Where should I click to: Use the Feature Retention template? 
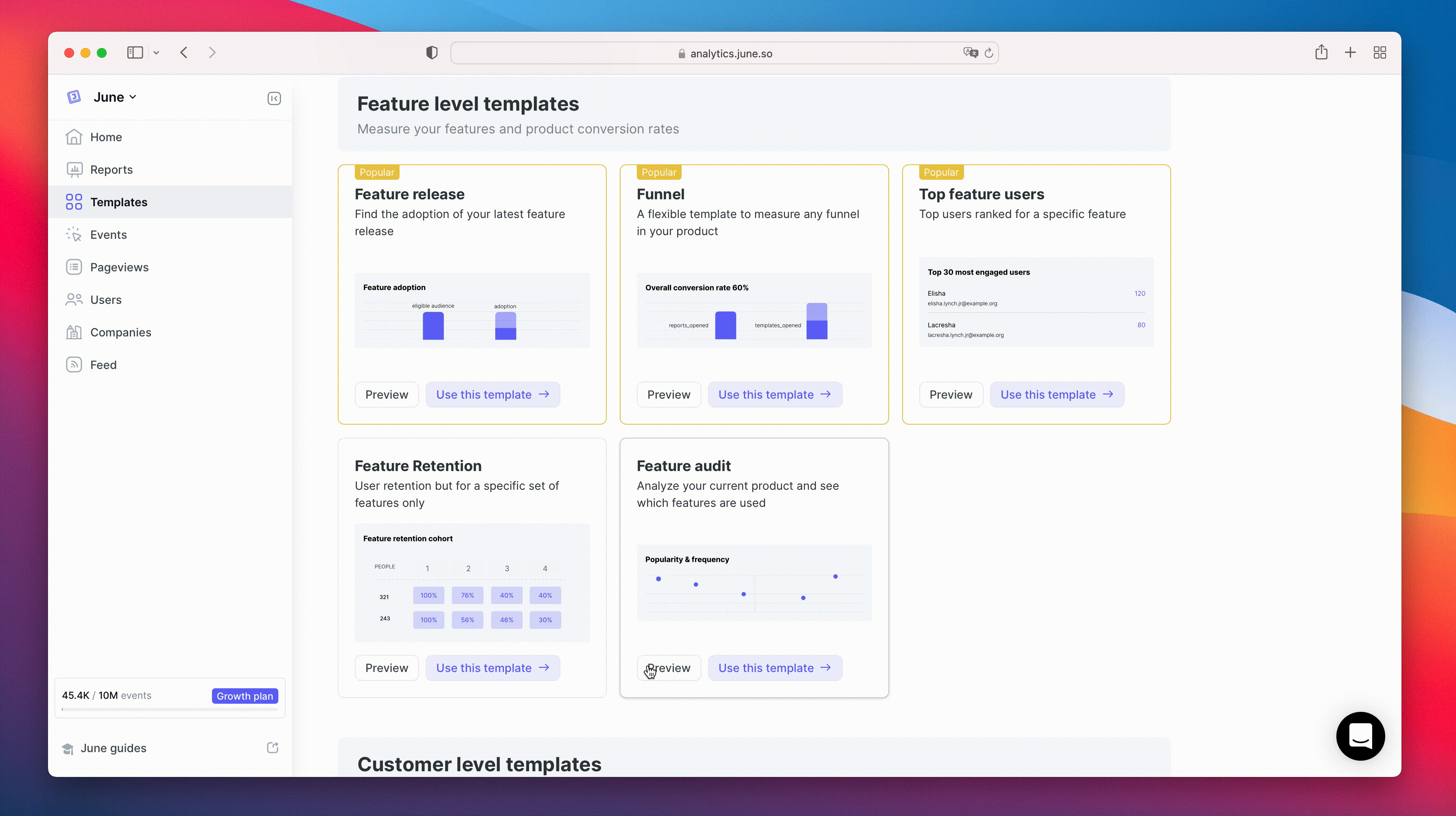493,668
